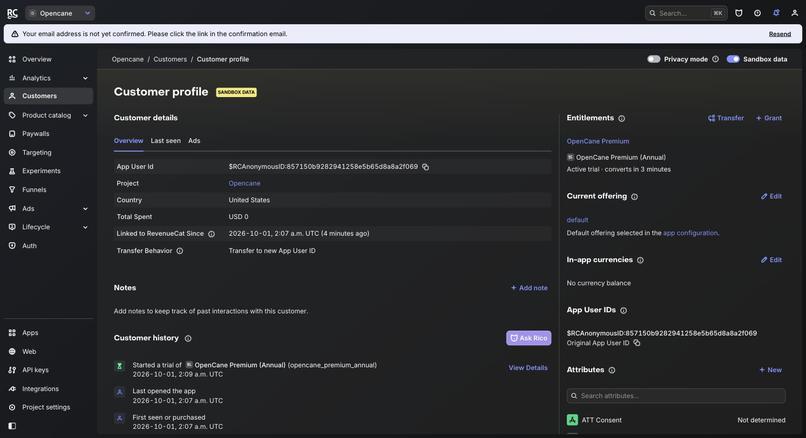Open Targeting in the sidebar
This screenshot has width=806, height=438.
48,153
